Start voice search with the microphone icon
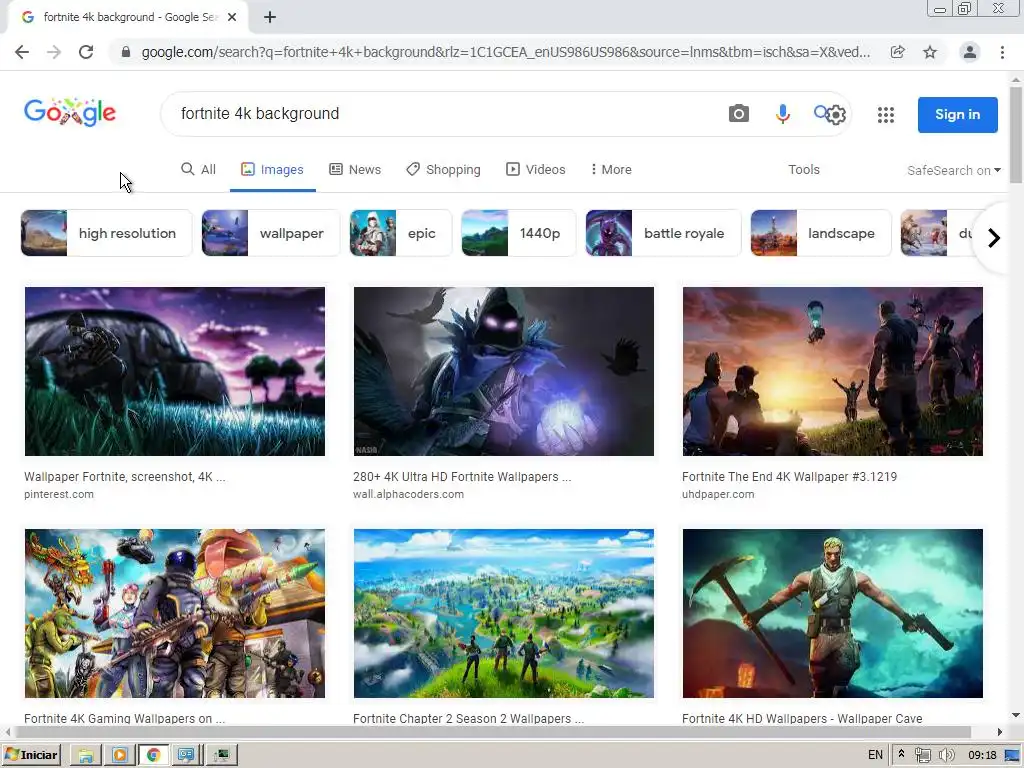The image size is (1024, 768). coord(782,114)
